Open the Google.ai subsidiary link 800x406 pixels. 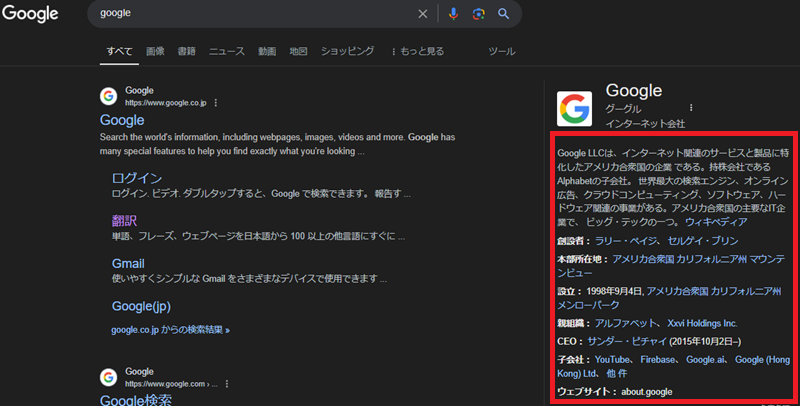coord(705,360)
